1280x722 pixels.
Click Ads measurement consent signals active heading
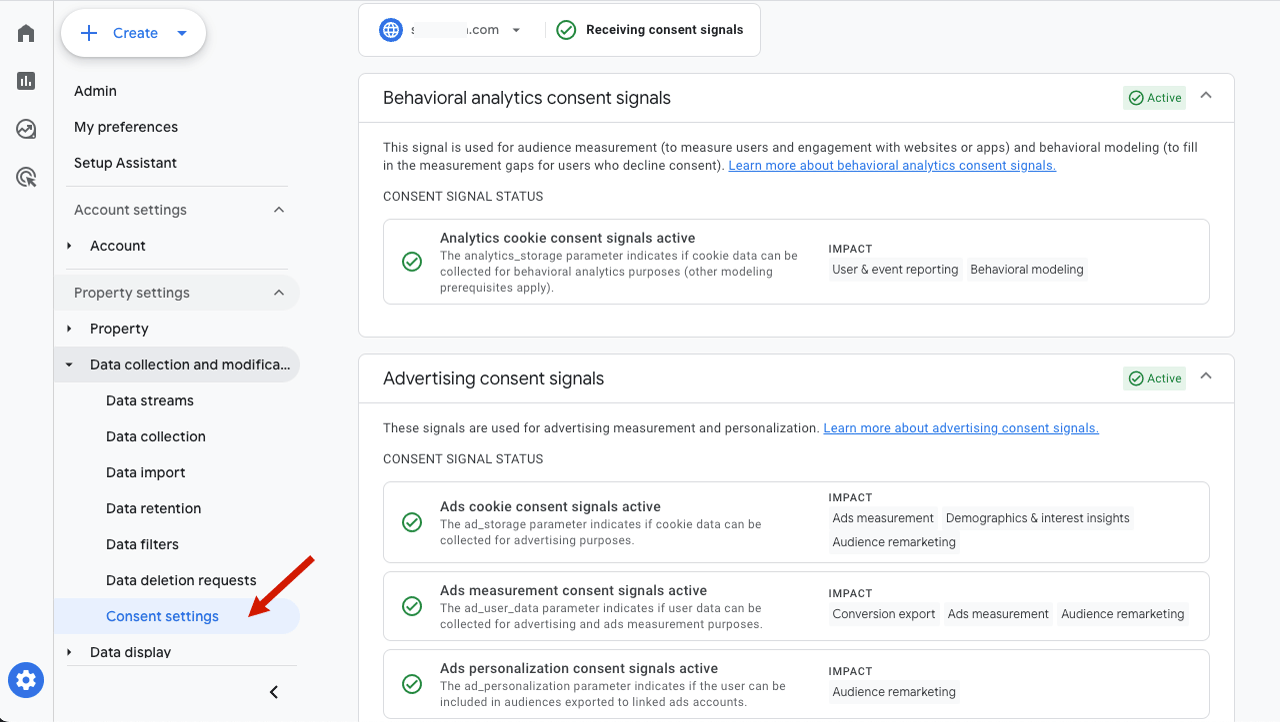[573, 591]
